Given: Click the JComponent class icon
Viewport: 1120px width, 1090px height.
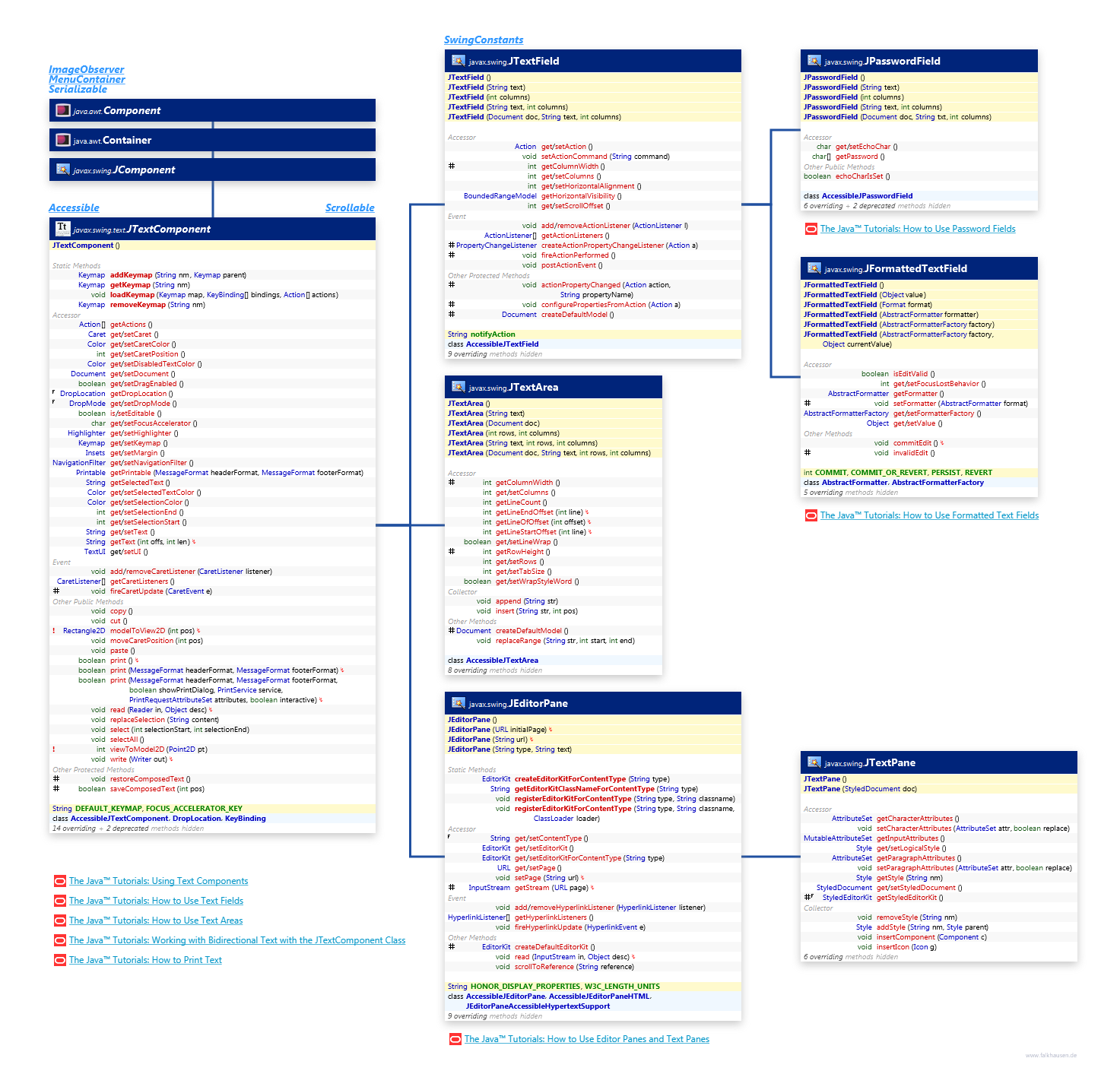Looking at the screenshot, I should pos(63,170).
